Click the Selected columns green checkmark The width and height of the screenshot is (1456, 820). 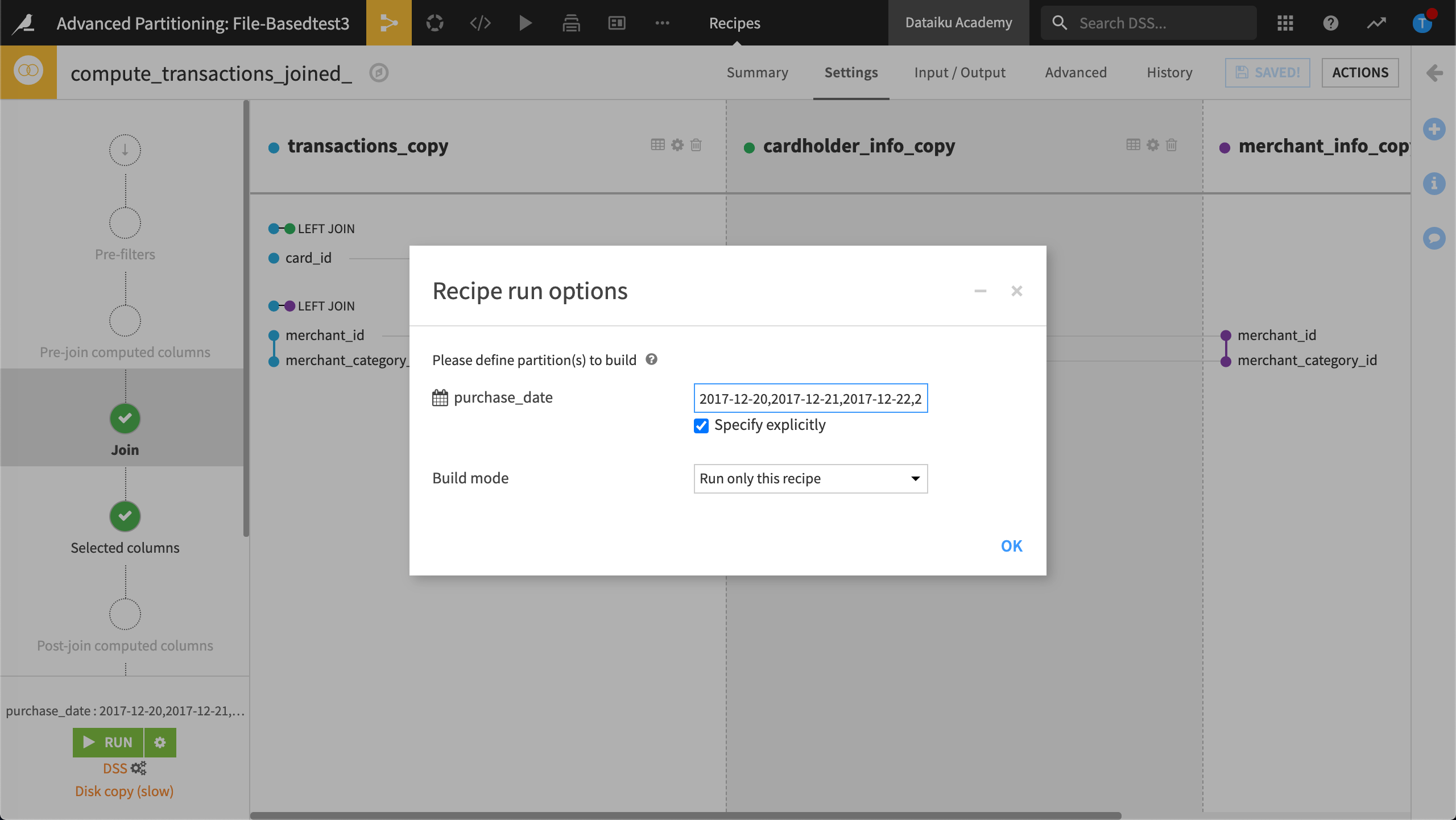pos(125,516)
